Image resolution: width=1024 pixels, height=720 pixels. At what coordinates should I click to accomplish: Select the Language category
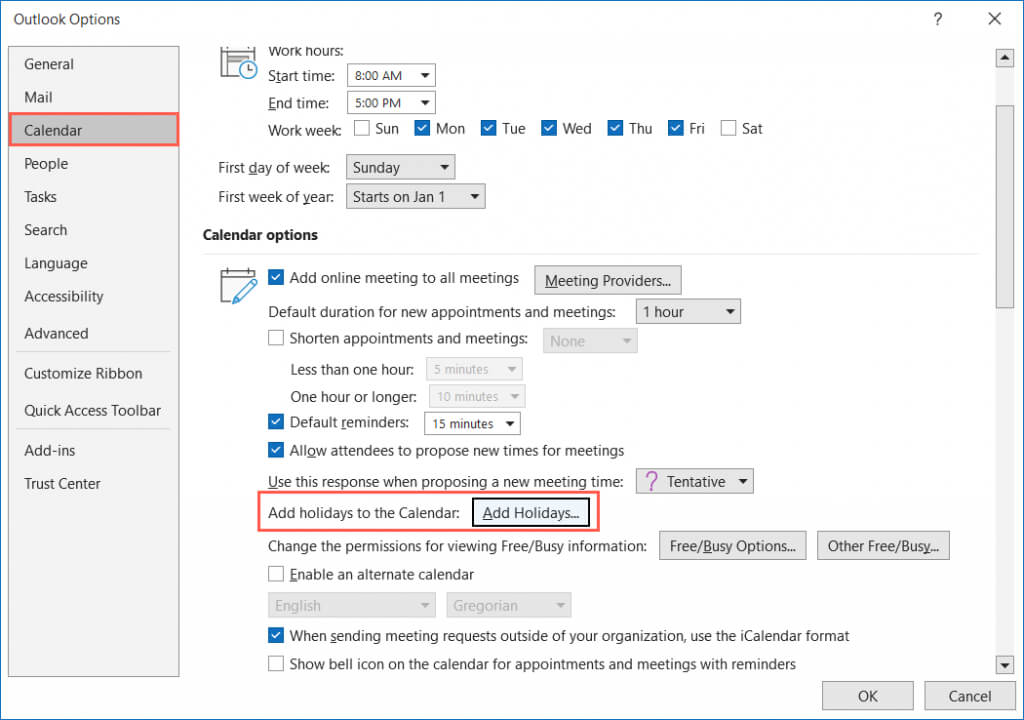click(x=93, y=263)
